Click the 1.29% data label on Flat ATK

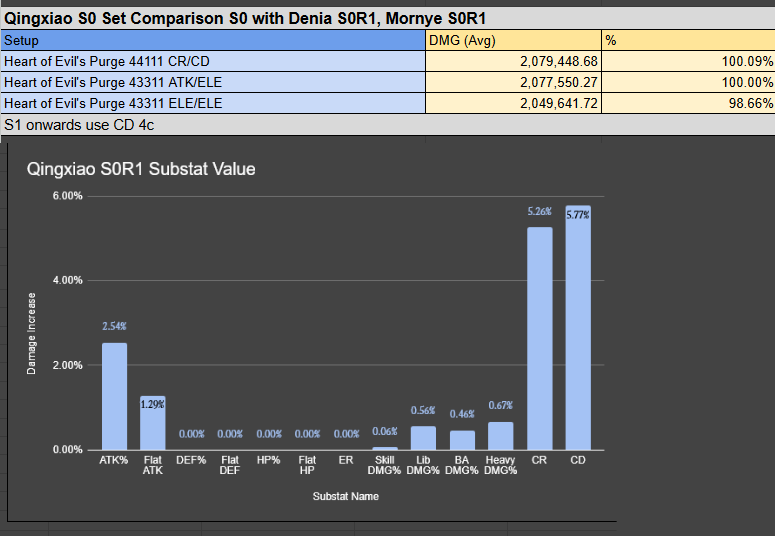[x=153, y=404]
